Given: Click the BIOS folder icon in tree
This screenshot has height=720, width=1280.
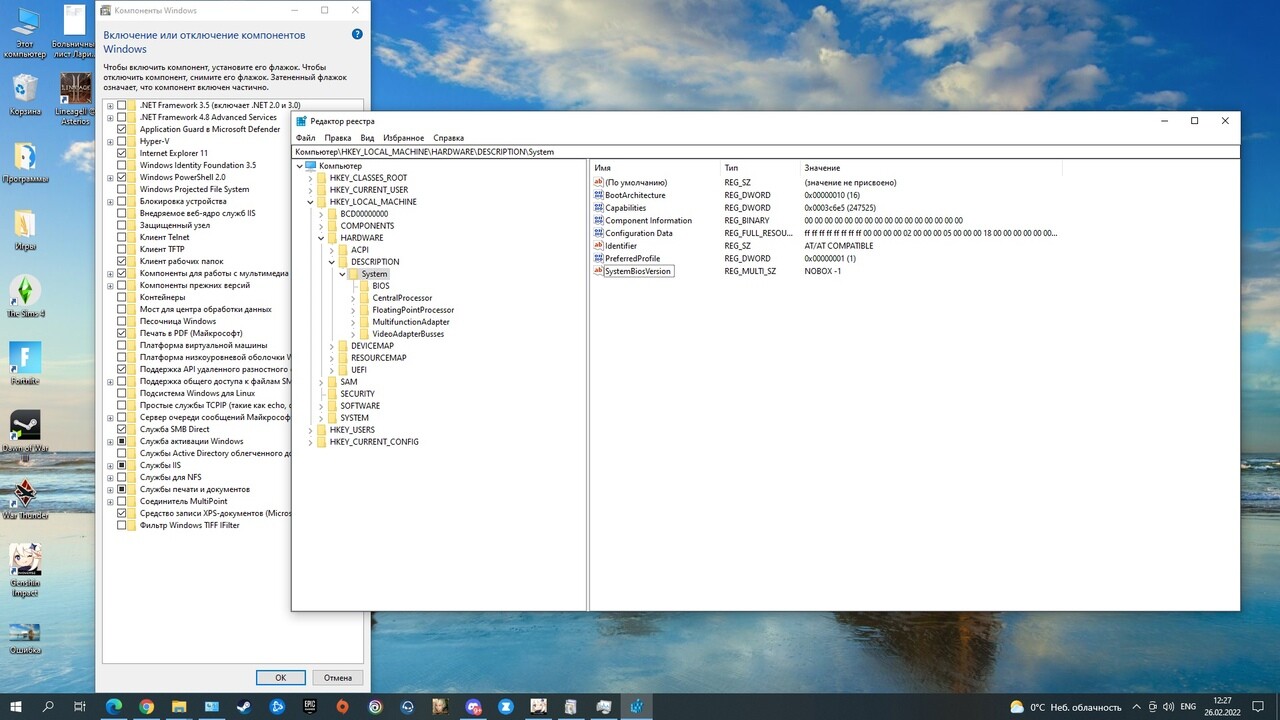Looking at the screenshot, I should [364, 286].
